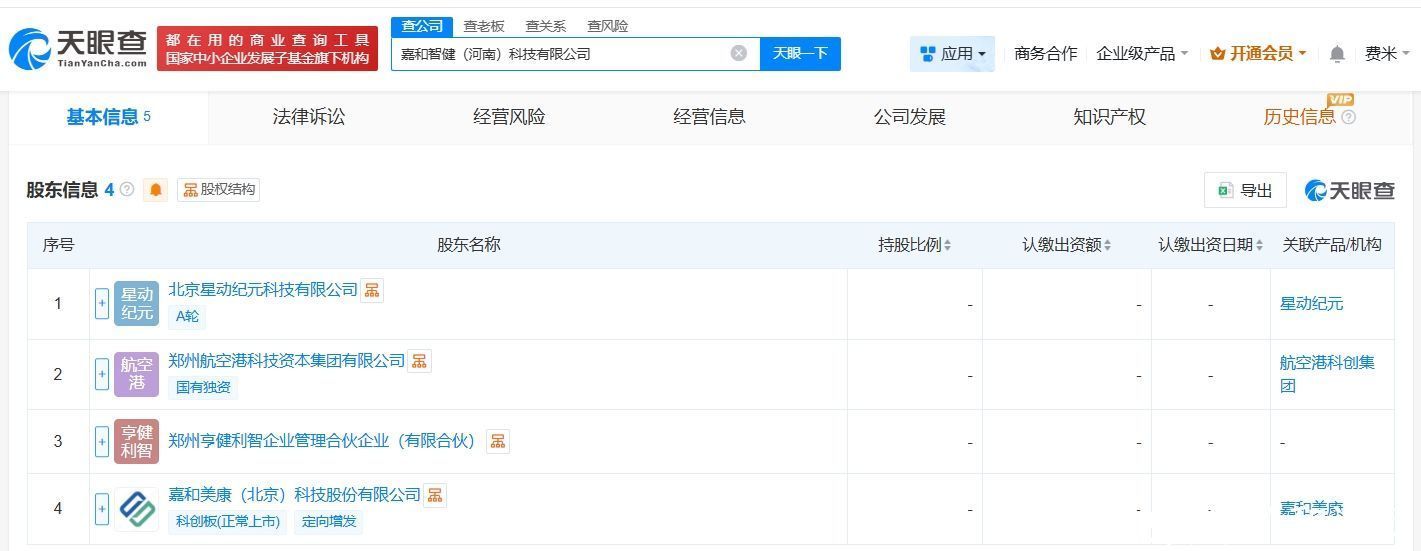
Task: Click the 科创板(正常上市) tag
Action: point(227,521)
